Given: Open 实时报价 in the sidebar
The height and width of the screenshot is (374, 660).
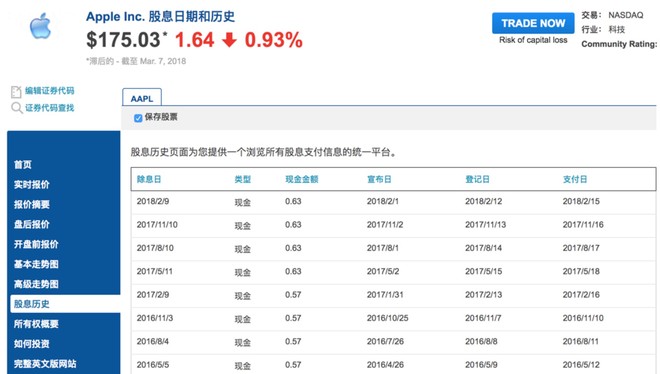Looking at the screenshot, I should coord(32,184).
